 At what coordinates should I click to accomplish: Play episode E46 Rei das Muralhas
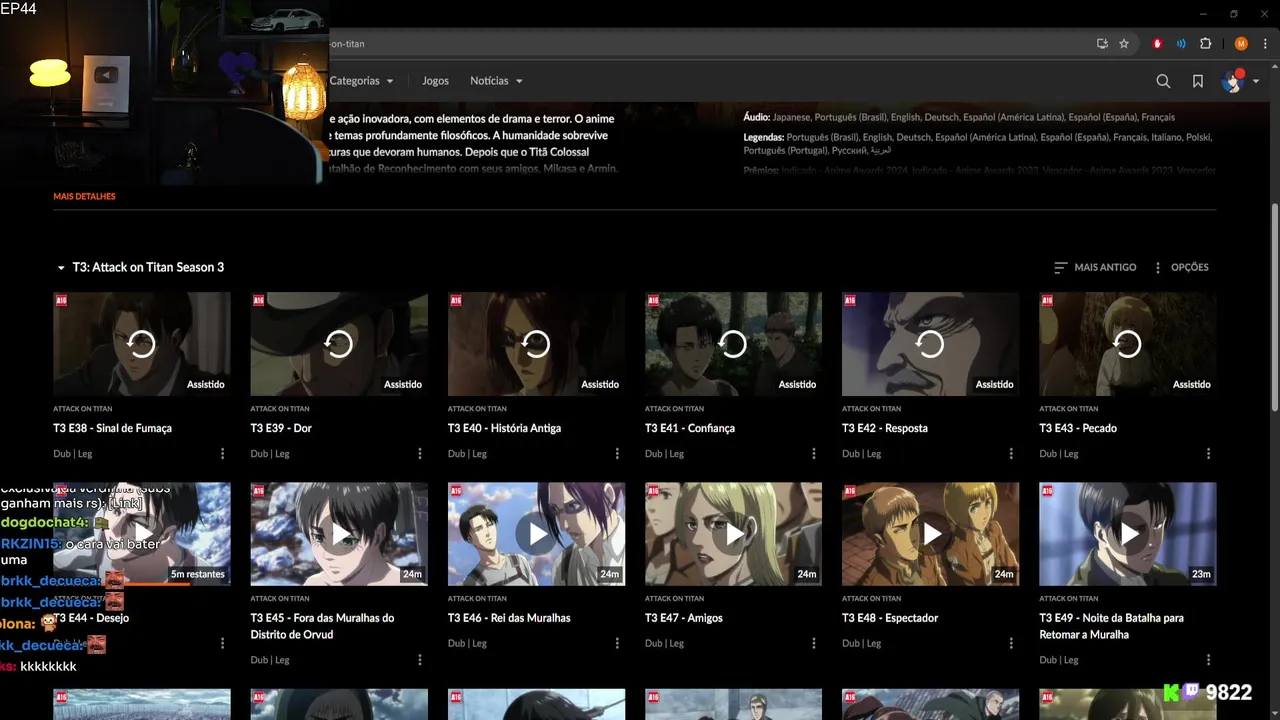coord(536,534)
